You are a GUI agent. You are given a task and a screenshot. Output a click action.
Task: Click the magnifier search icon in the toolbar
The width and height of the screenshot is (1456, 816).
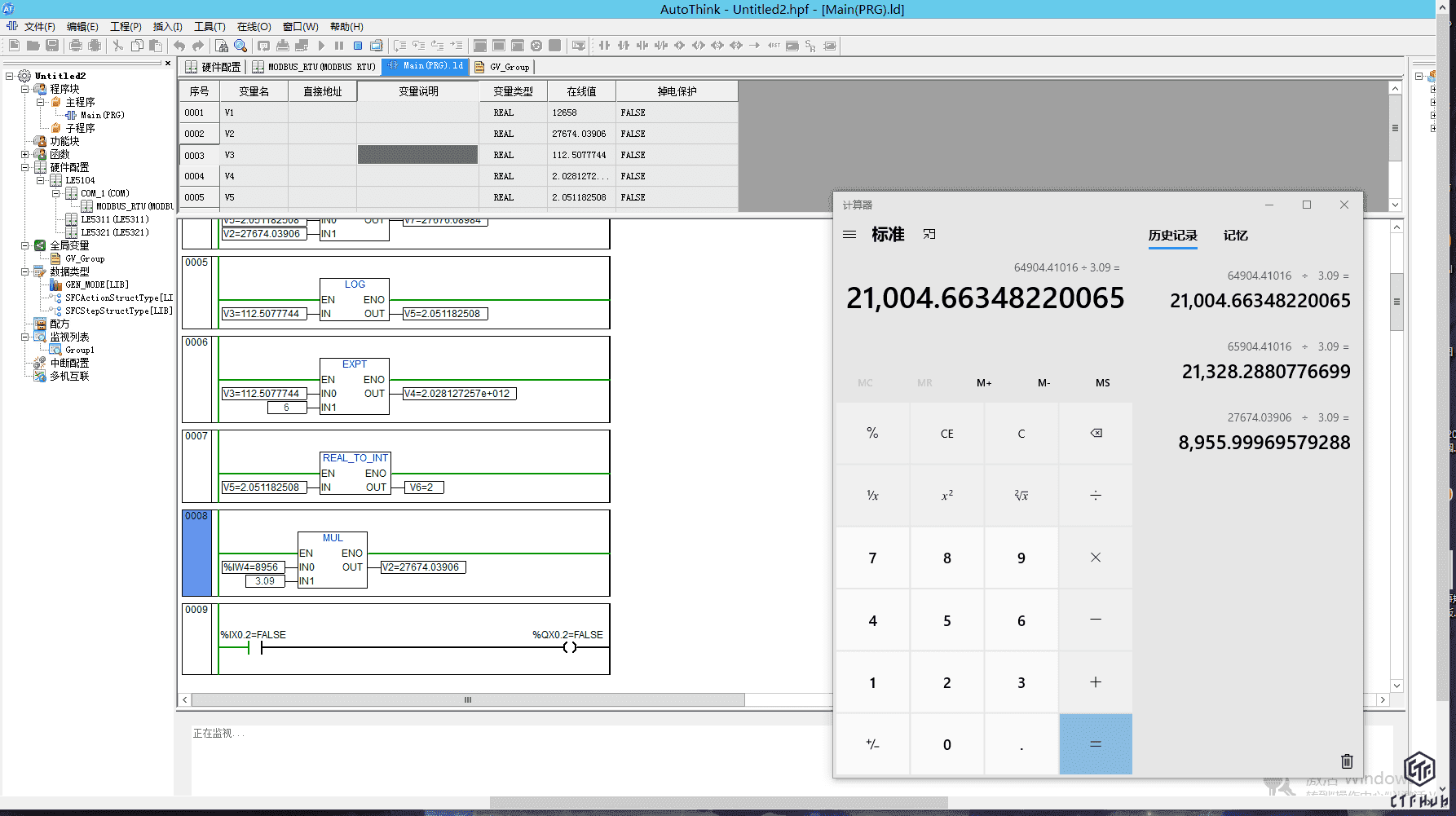pyautogui.click(x=240, y=46)
